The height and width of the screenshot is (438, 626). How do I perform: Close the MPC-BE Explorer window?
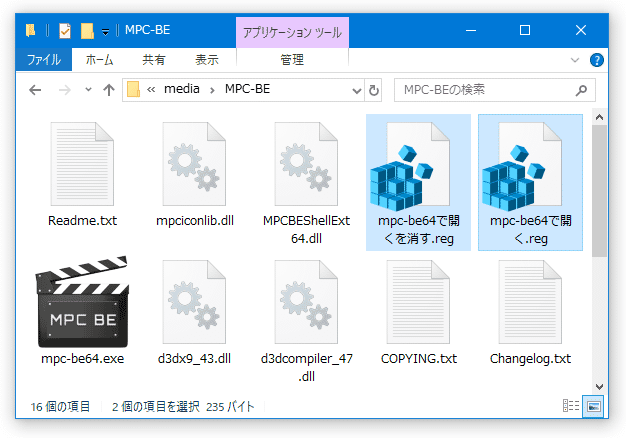[580, 30]
